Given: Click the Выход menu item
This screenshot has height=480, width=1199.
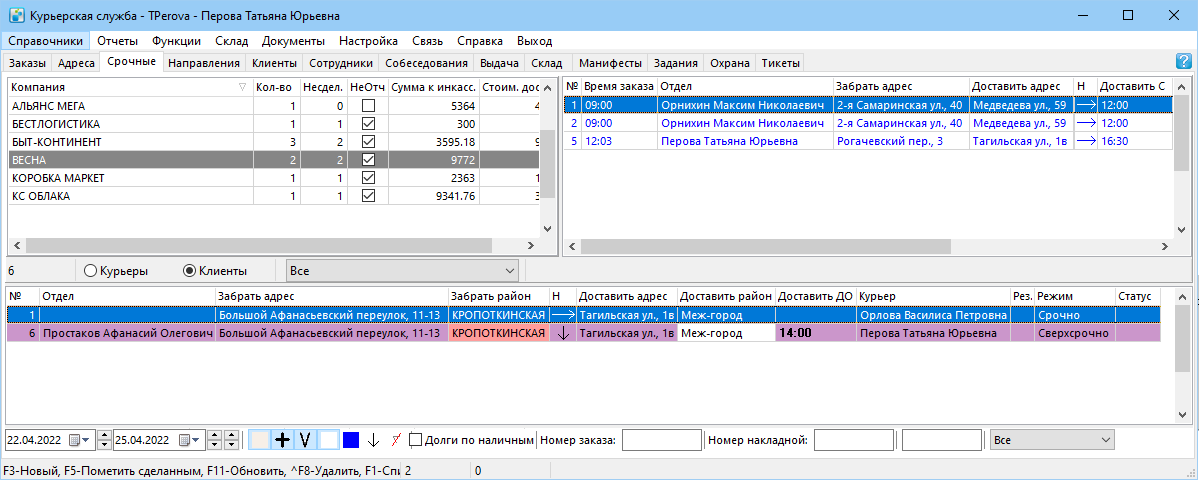Looking at the screenshot, I should (x=535, y=41).
